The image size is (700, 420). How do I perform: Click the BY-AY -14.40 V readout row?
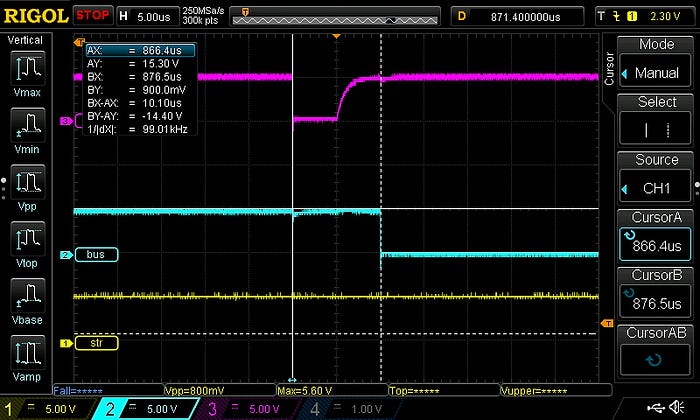point(140,116)
